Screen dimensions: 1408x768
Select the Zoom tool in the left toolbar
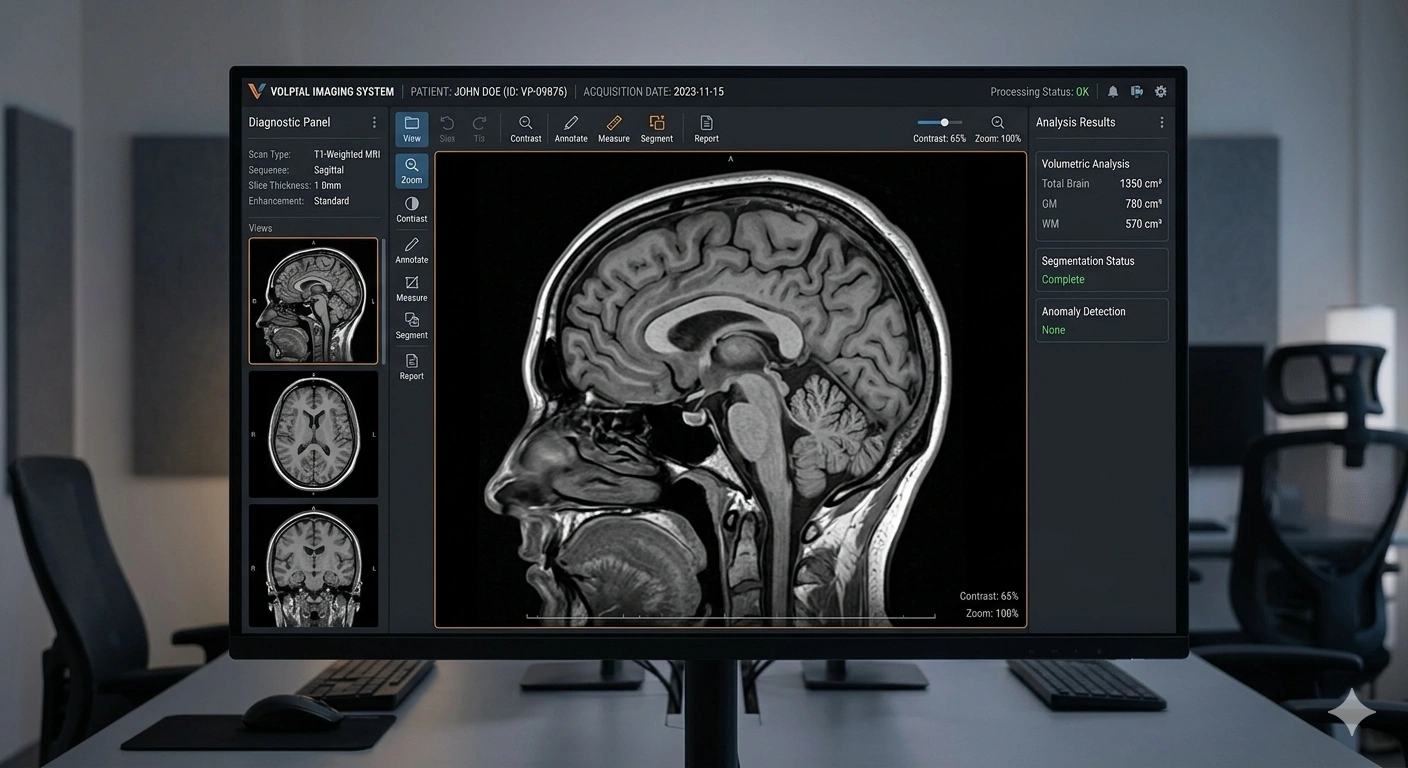[x=411, y=170]
